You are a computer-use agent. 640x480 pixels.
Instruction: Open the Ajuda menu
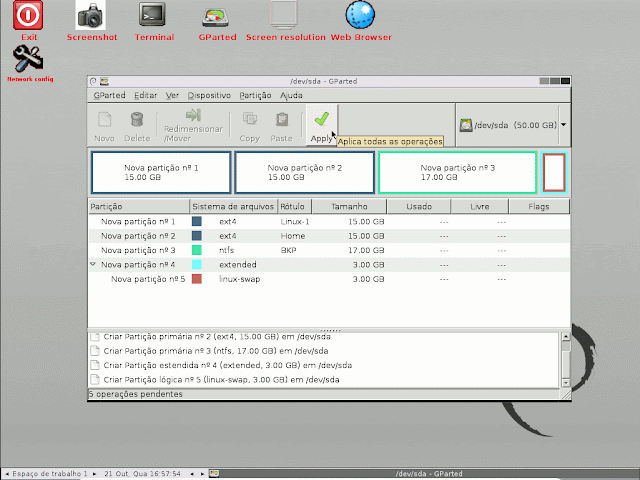pos(291,96)
